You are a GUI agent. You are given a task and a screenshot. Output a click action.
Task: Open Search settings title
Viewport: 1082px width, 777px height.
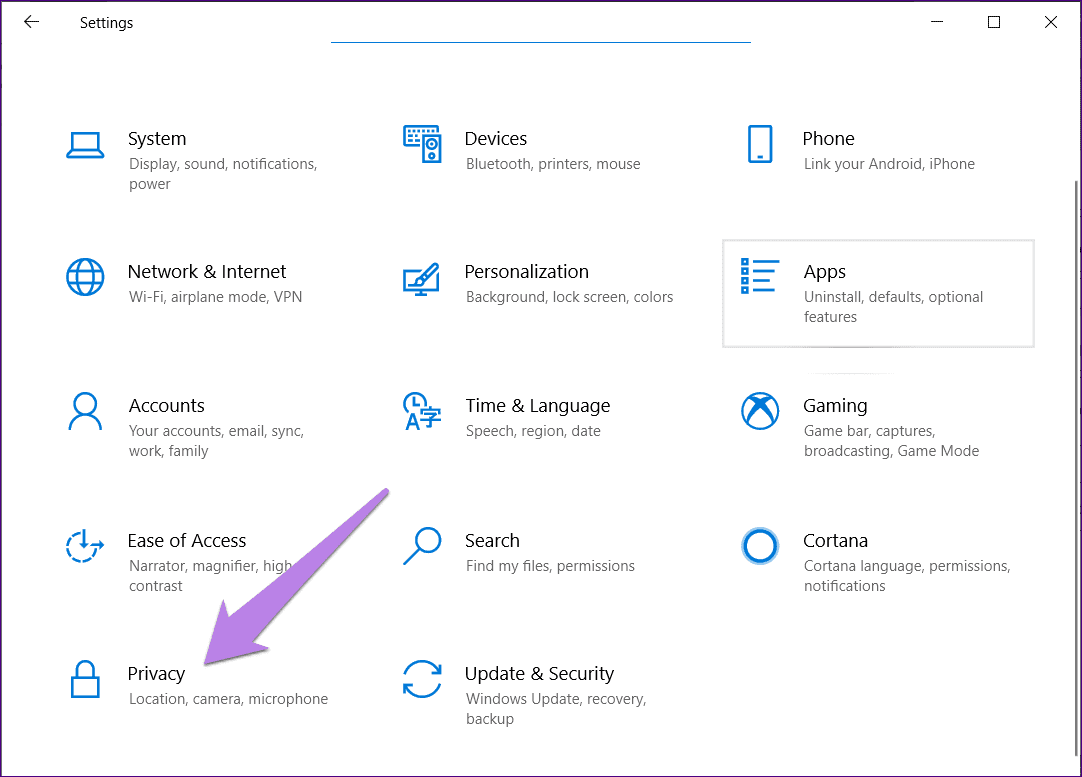[492, 540]
